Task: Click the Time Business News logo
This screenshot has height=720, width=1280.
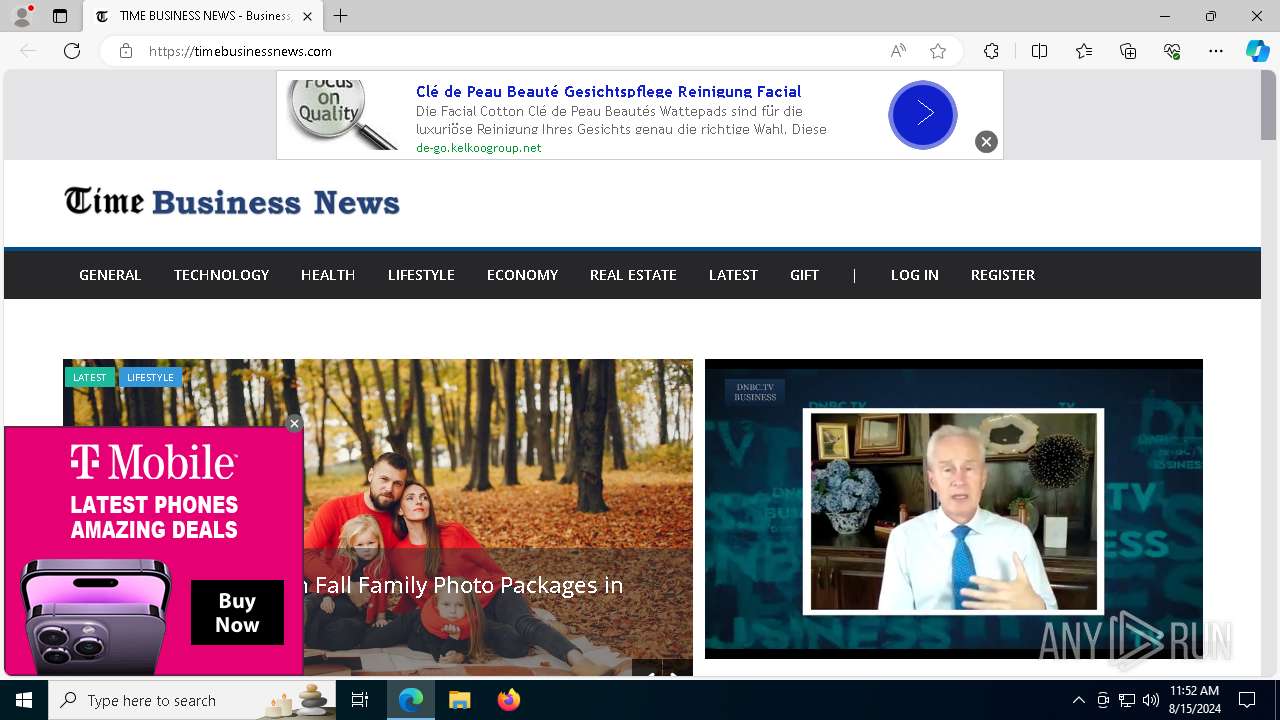Action: tap(232, 202)
